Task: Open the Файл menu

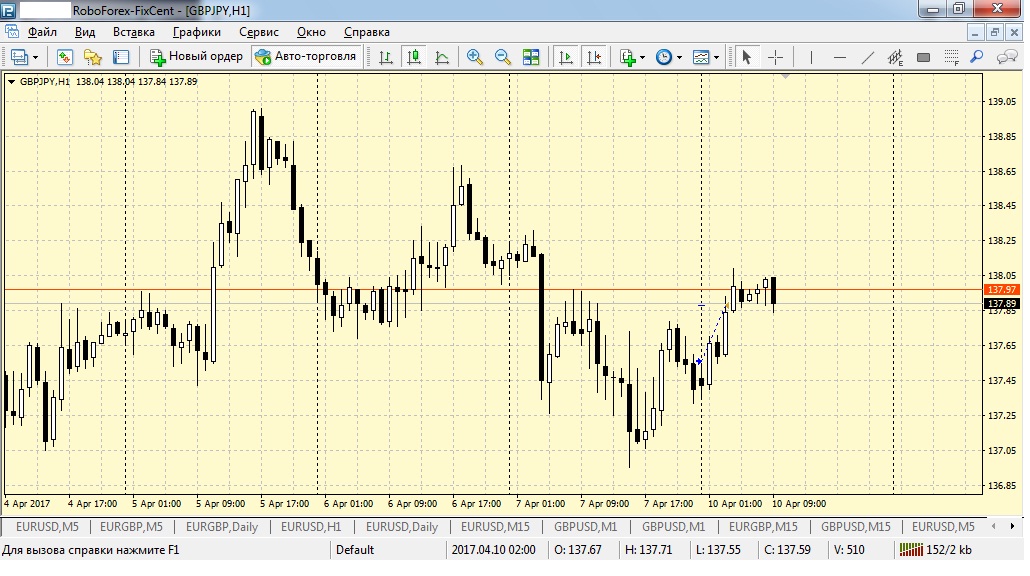Action: point(42,32)
